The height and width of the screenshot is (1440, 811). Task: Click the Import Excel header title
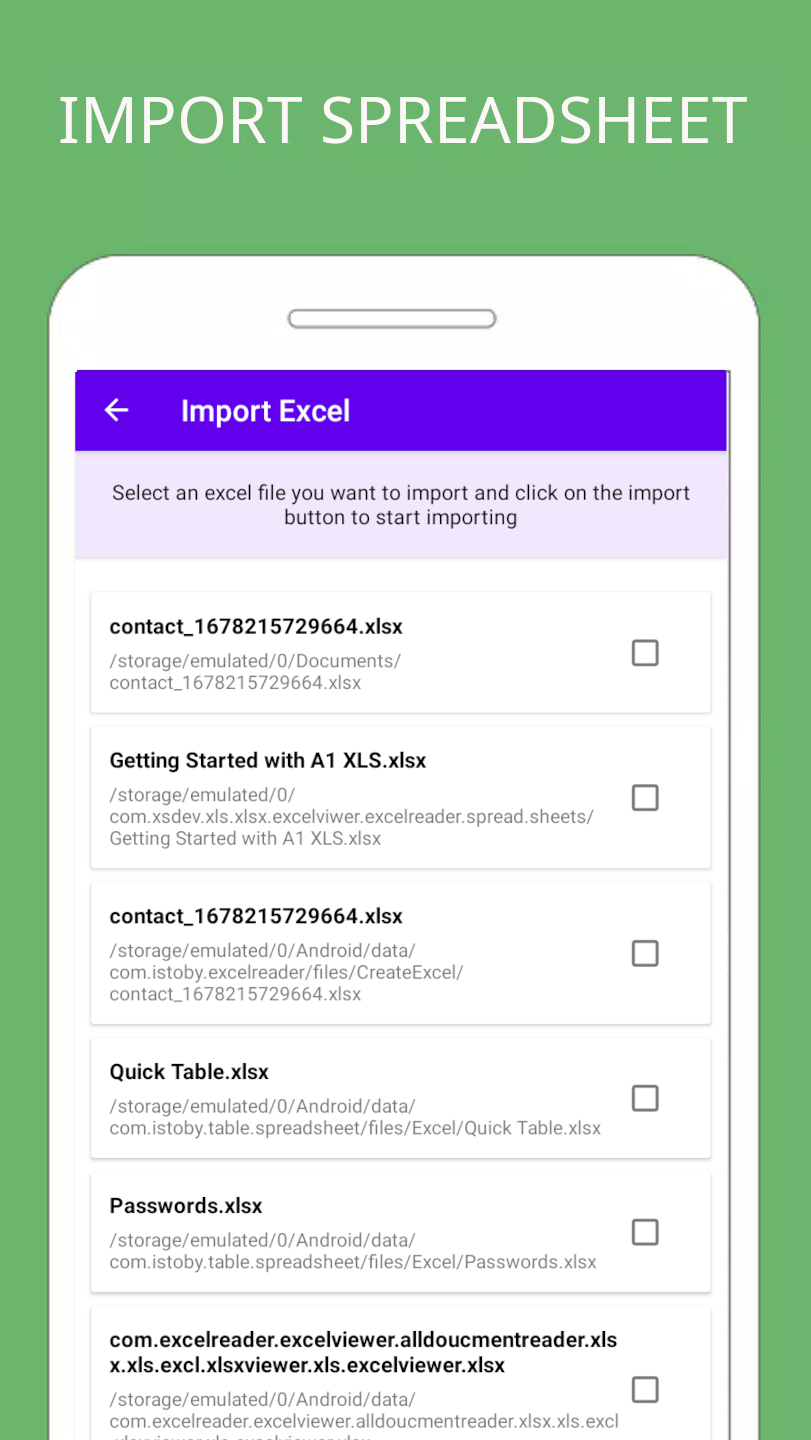tap(265, 411)
